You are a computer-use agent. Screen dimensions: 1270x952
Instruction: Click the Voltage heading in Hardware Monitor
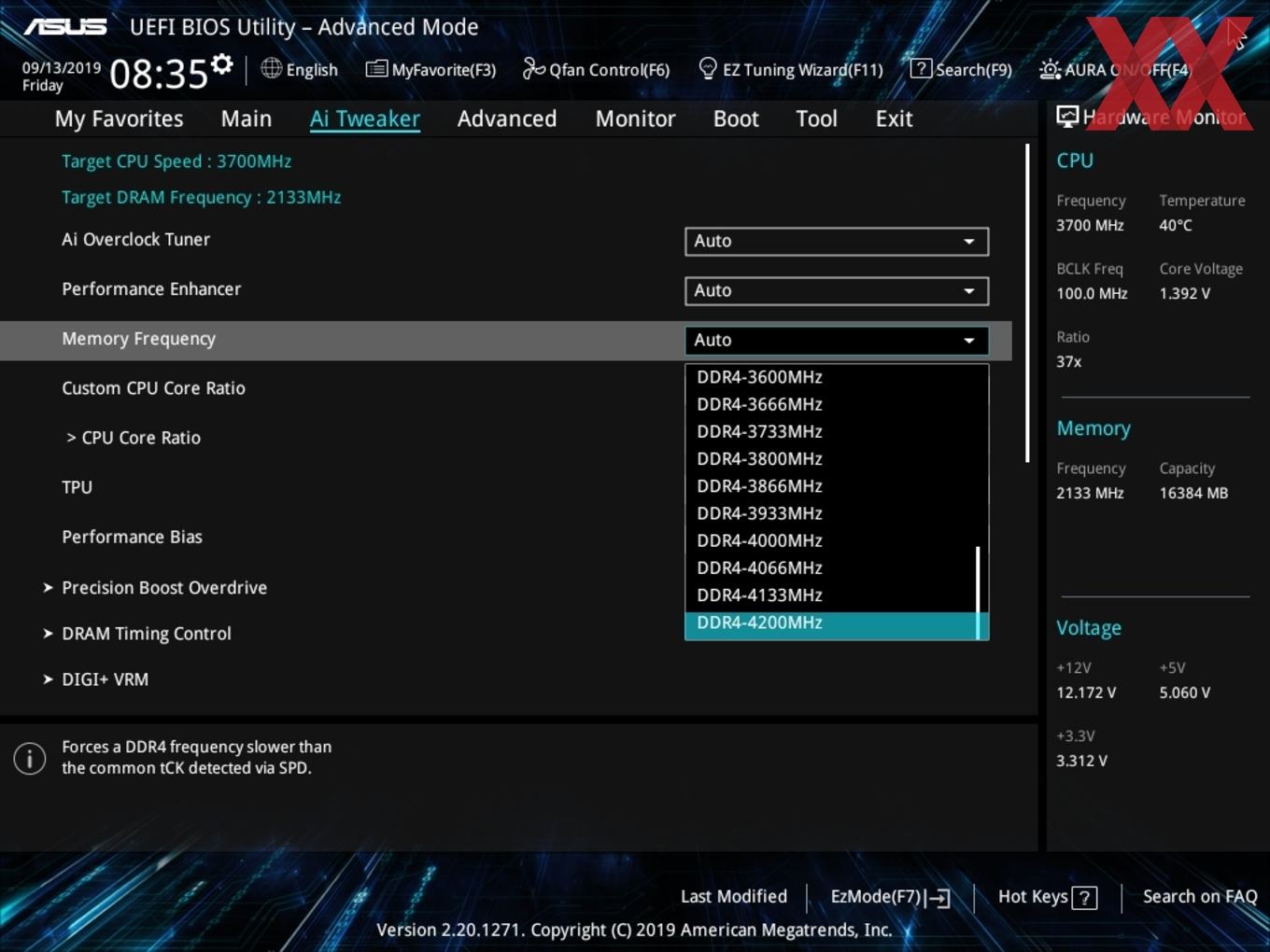point(1089,628)
